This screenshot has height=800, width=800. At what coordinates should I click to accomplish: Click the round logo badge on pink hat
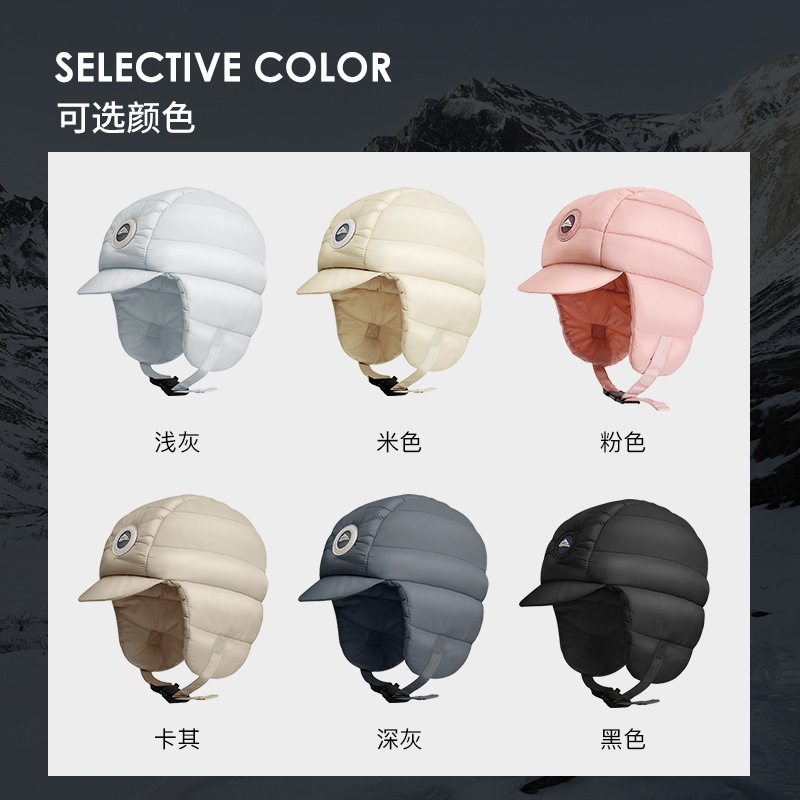pos(567,224)
